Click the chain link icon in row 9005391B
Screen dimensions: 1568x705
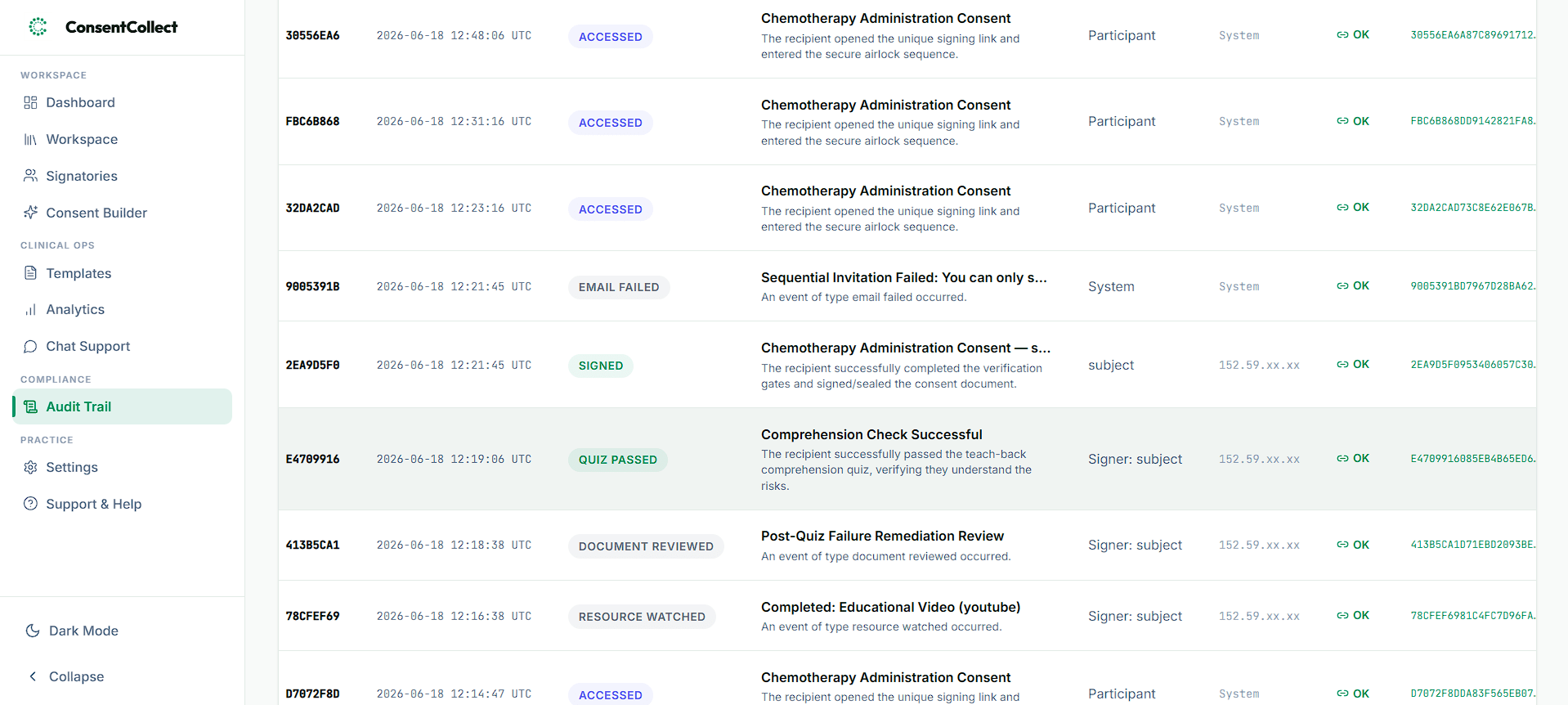point(1342,285)
